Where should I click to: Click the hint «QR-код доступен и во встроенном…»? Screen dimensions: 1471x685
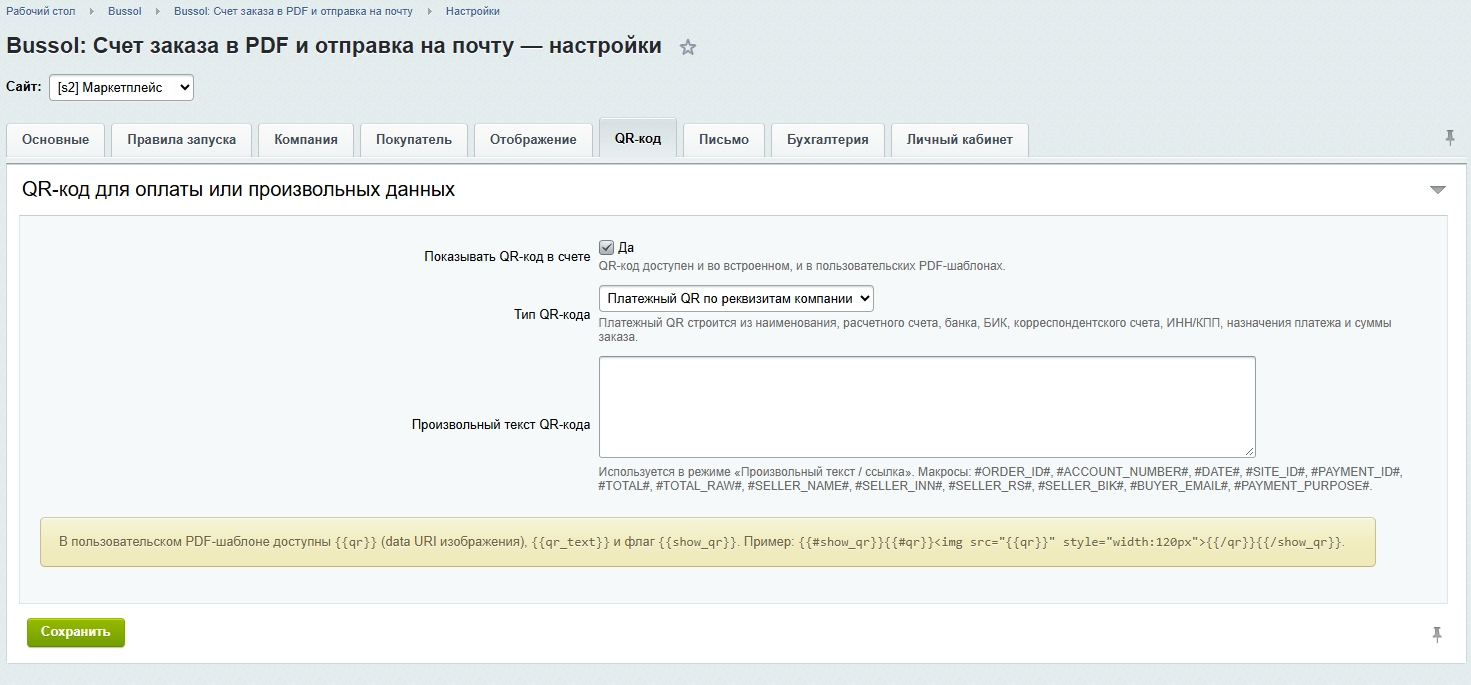[x=802, y=266]
